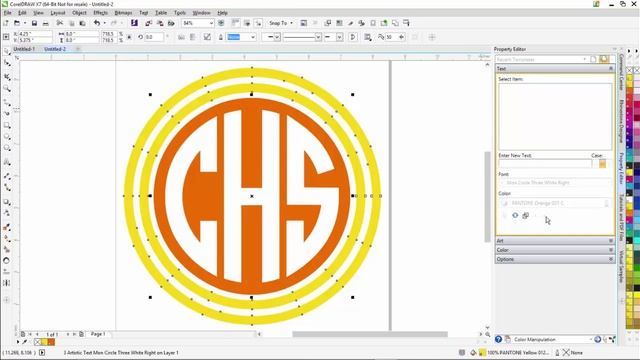Select the Polygon tool in the toolbox
This screenshot has height=360, width=640.
[7, 148]
